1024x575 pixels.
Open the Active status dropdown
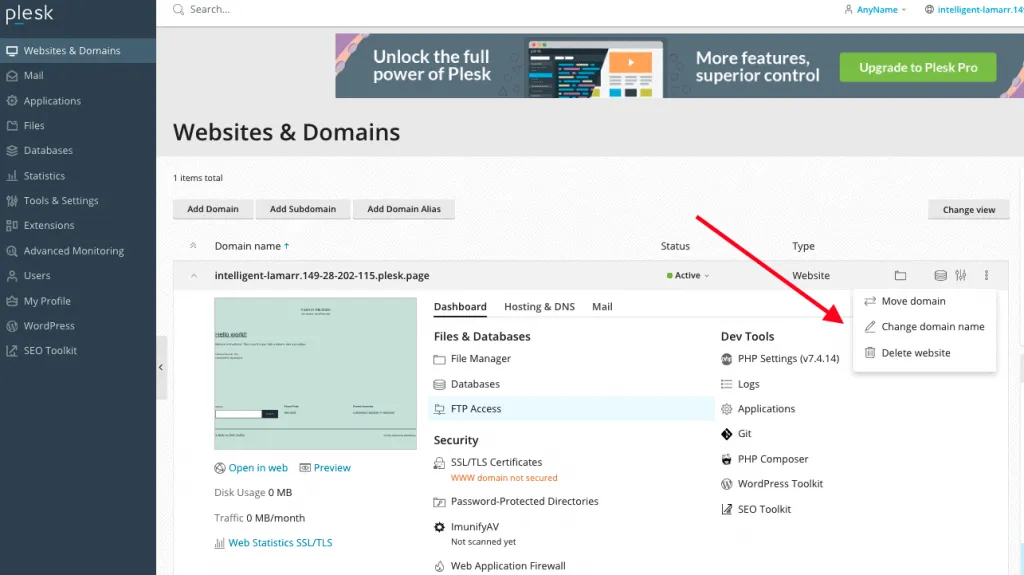(688, 276)
